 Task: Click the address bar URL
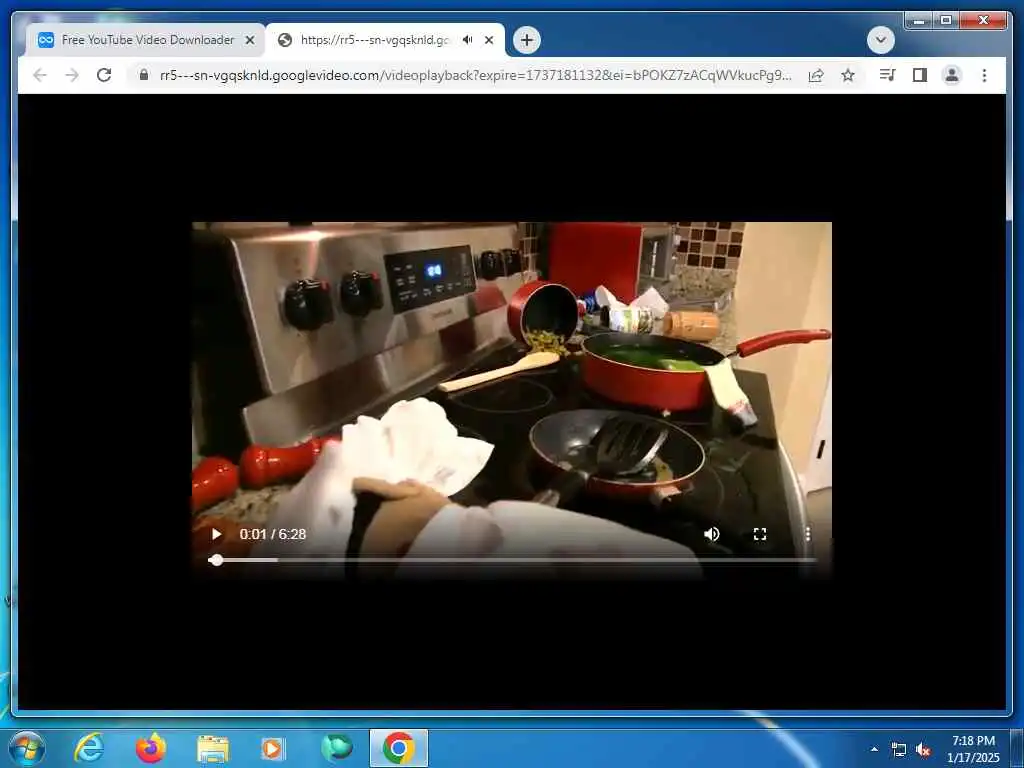[475, 75]
